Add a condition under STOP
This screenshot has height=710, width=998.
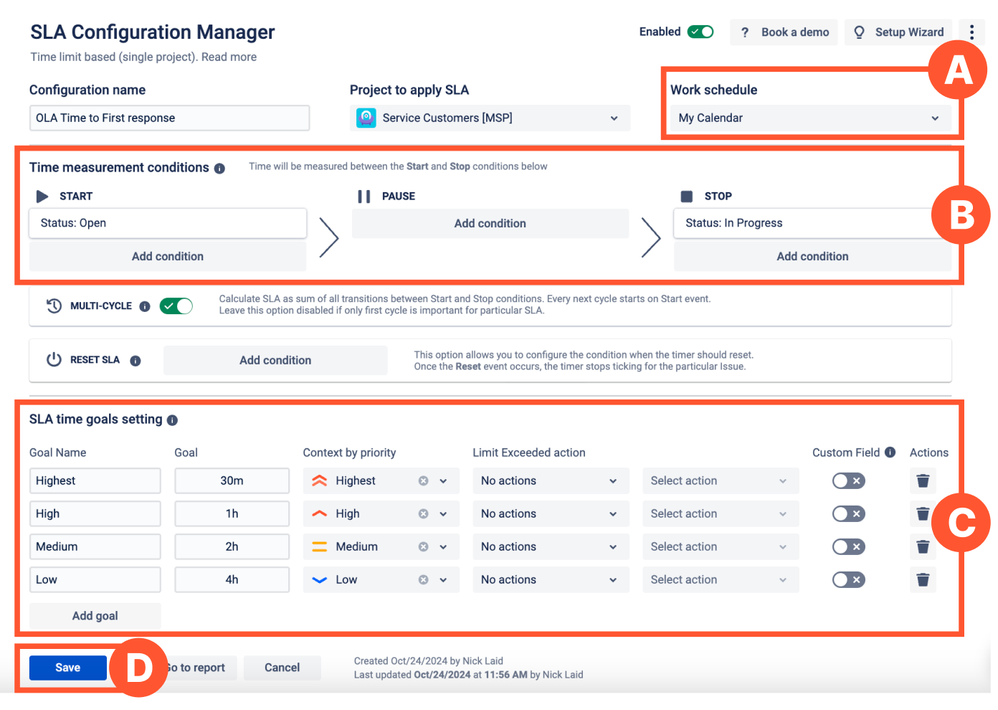[x=812, y=256]
